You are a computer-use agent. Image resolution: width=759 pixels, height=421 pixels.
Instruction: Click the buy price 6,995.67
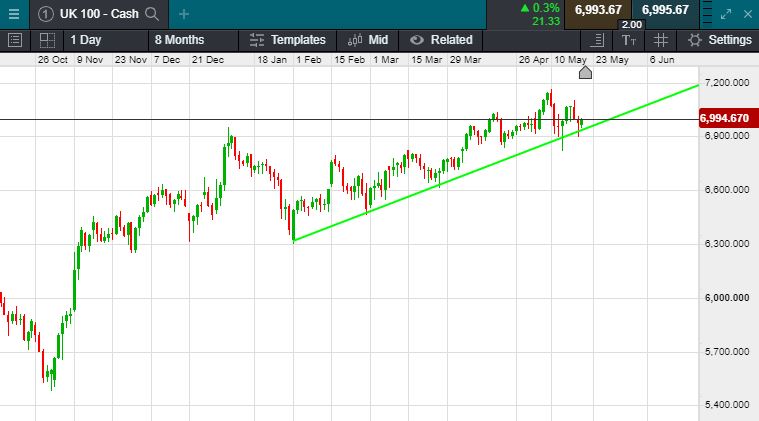pyautogui.click(x=665, y=10)
